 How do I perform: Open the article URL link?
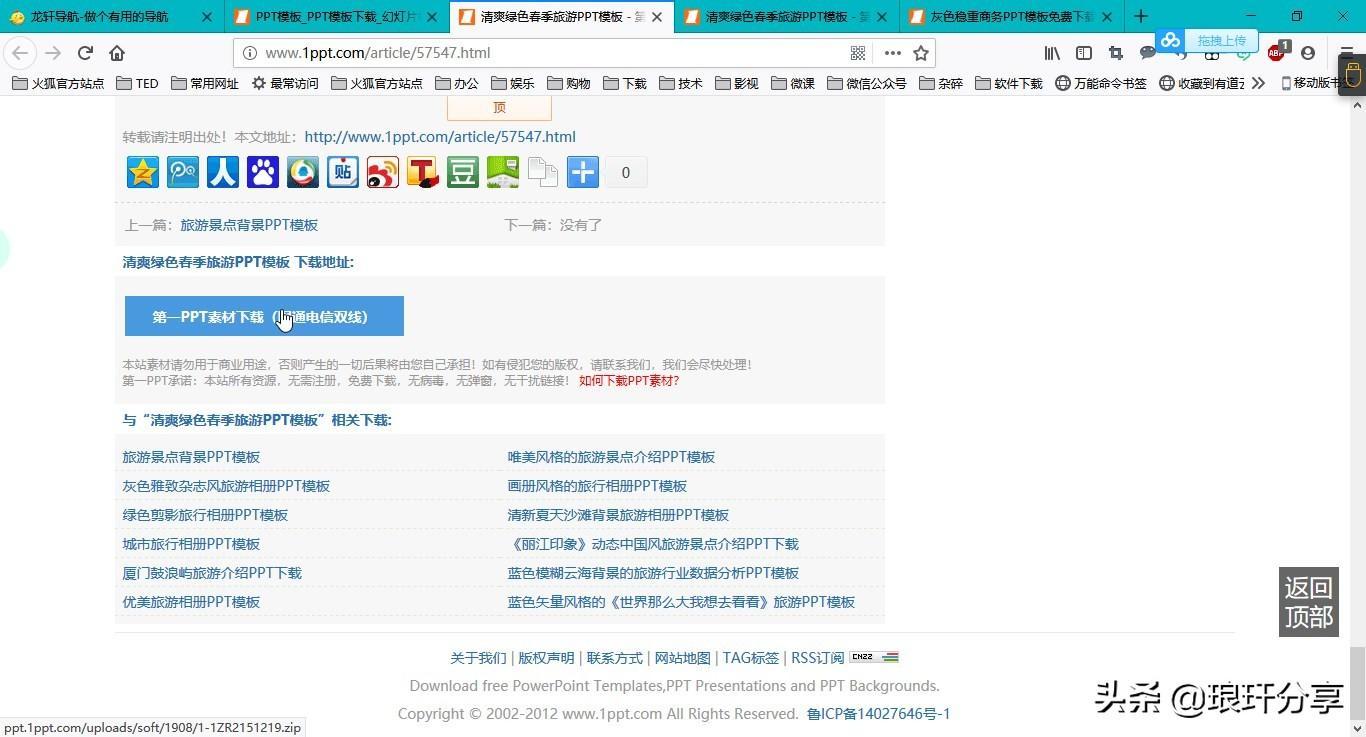pos(440,137)
